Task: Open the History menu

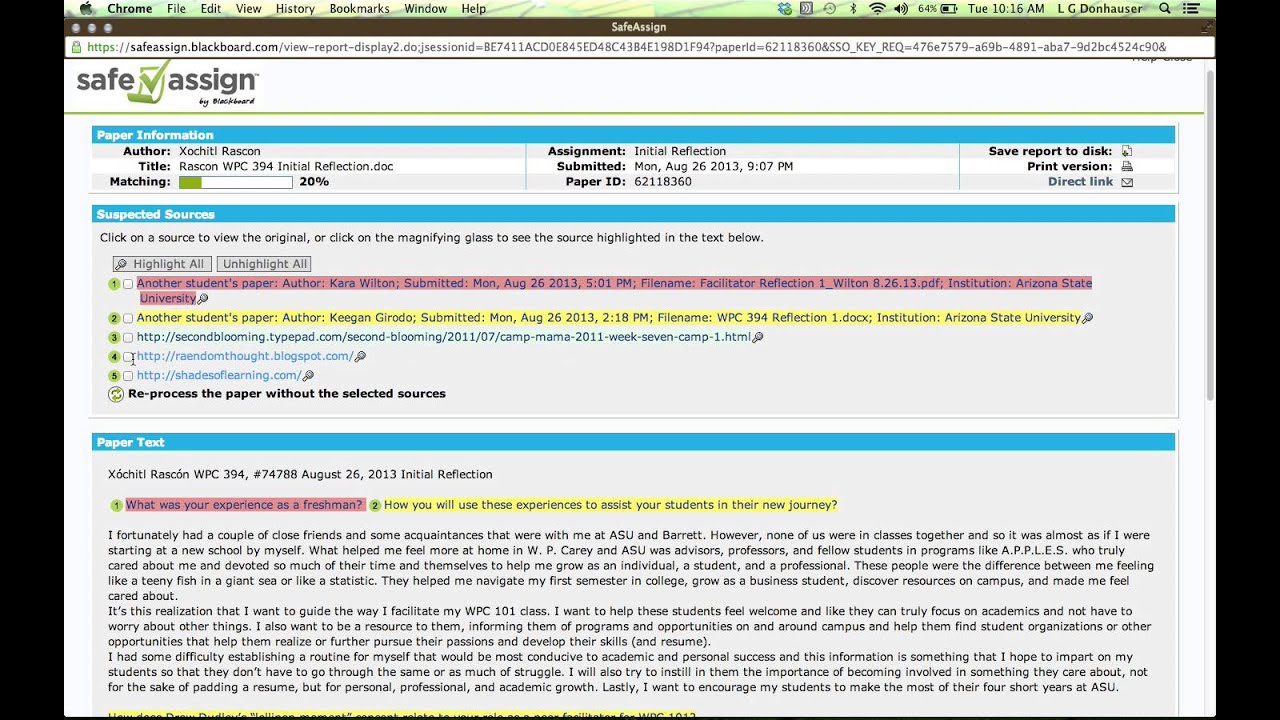Action: click(295, 9)
